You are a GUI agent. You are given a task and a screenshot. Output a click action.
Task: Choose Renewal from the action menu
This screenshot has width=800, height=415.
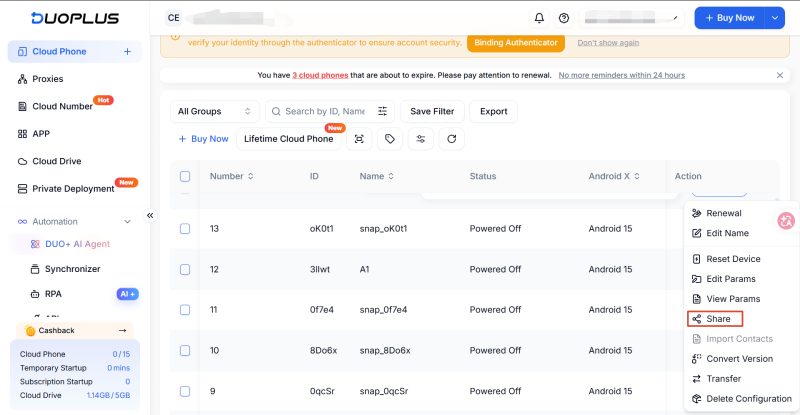(723, 213)
